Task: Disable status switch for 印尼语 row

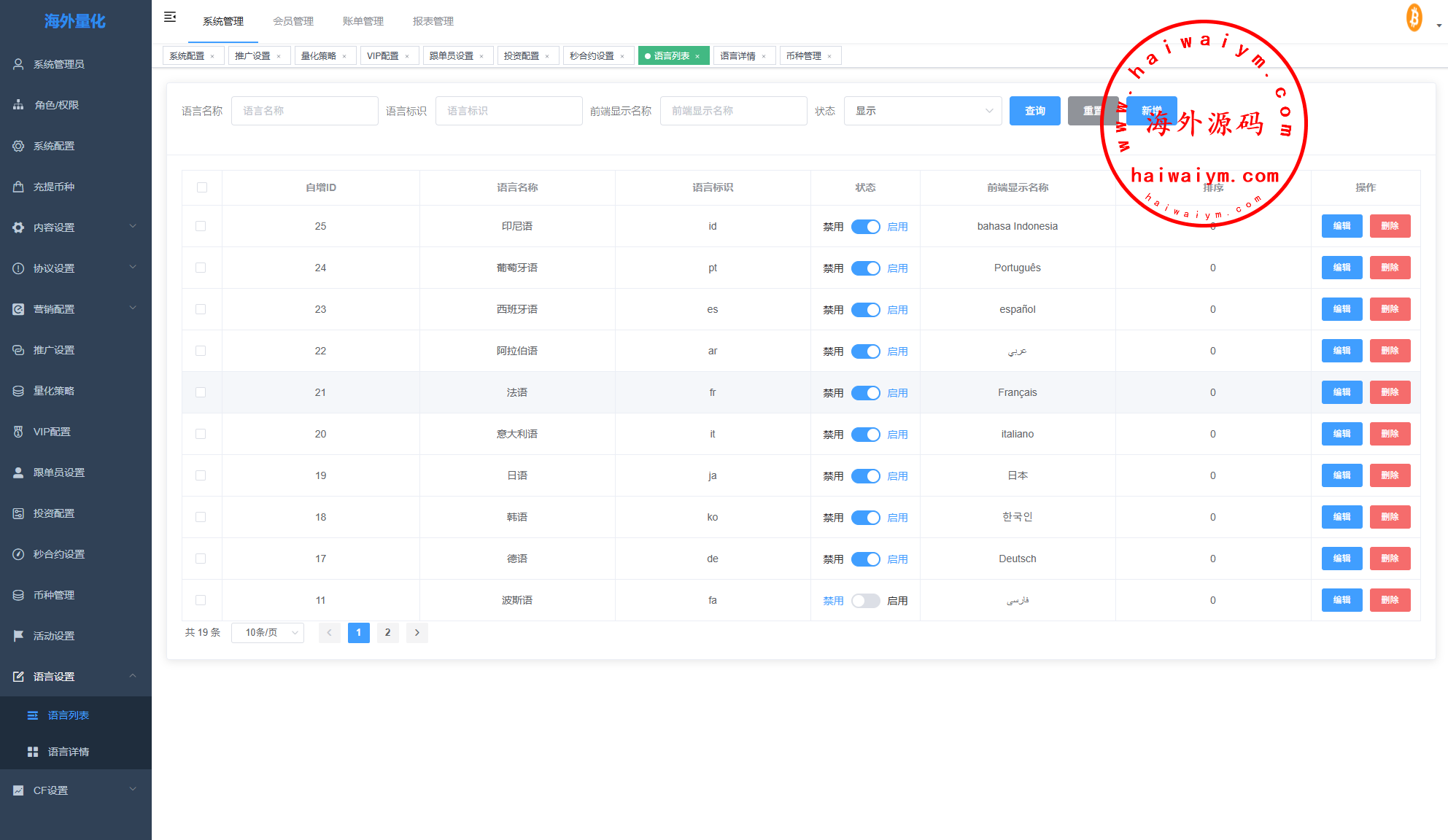Action: coord(865,227)
